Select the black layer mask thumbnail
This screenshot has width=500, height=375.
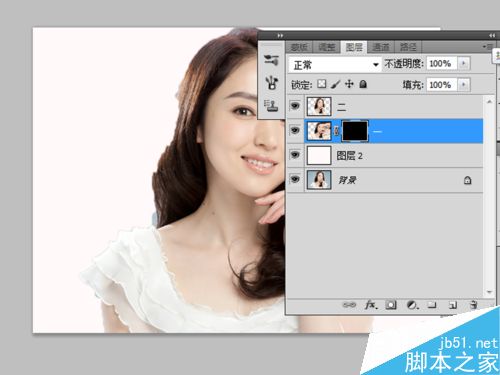pyautogui.click(x=355, y=131)
